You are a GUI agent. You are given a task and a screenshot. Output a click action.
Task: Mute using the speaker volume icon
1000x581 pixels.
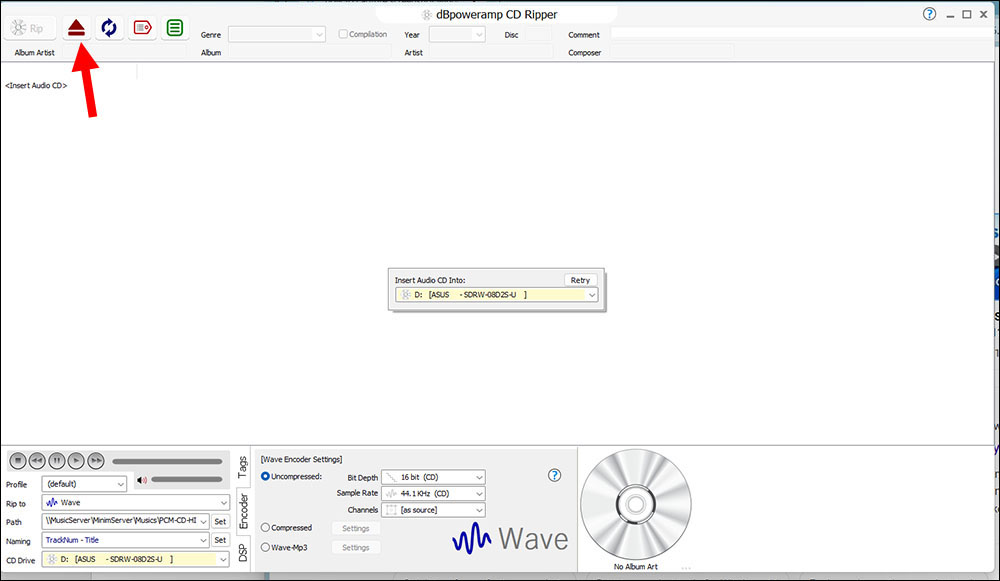[x=142, y=481]
